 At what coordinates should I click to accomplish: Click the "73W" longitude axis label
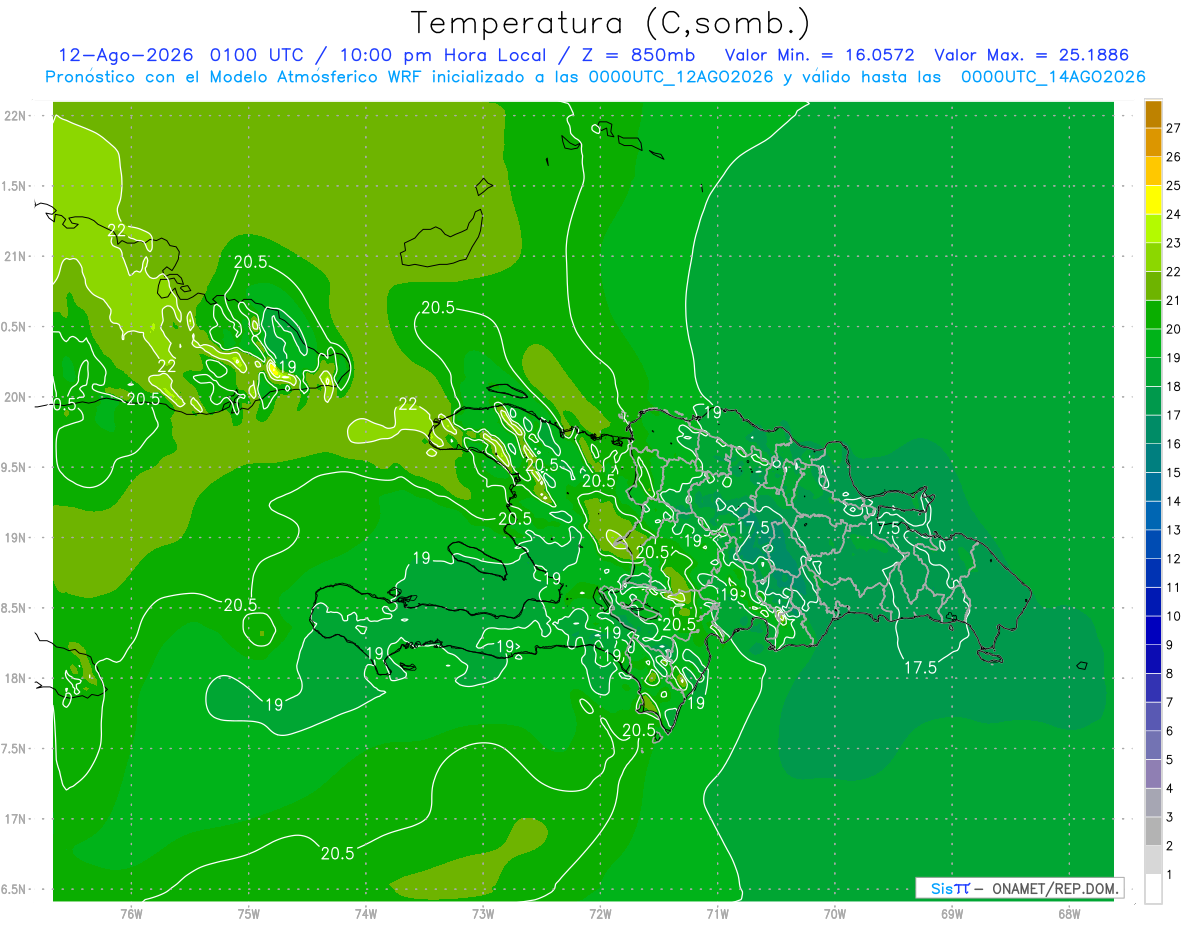(x=483, y=913)
